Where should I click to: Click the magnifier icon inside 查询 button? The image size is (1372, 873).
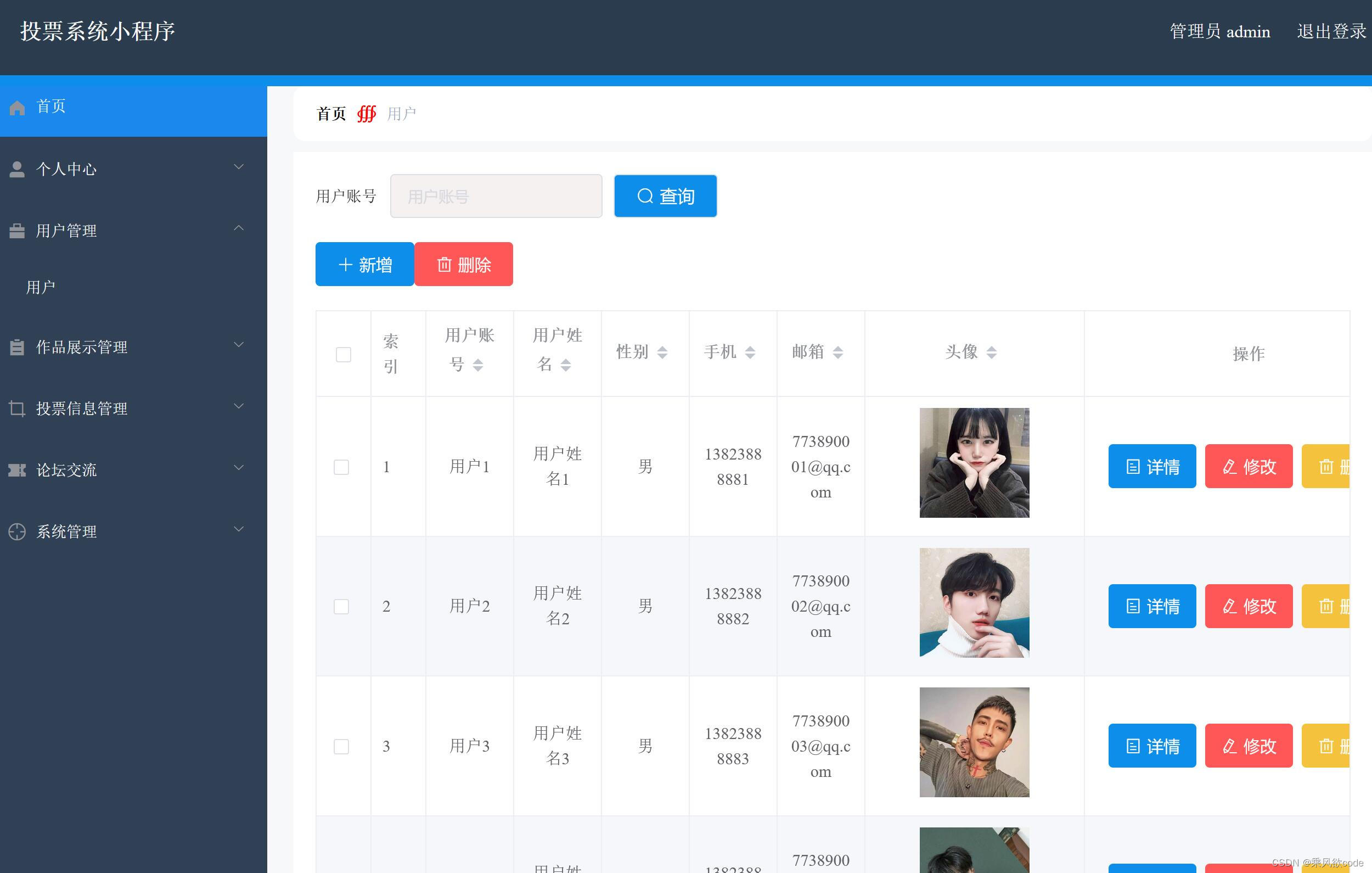[x=644, y=195]
